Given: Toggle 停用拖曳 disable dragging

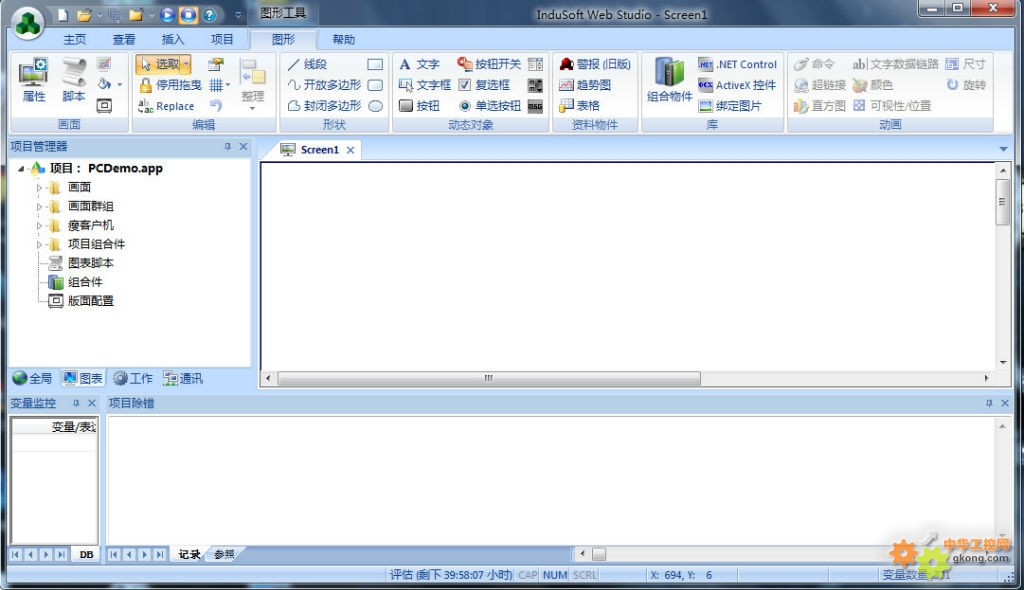Looking at the screenshot, I should tap(170, 85).
